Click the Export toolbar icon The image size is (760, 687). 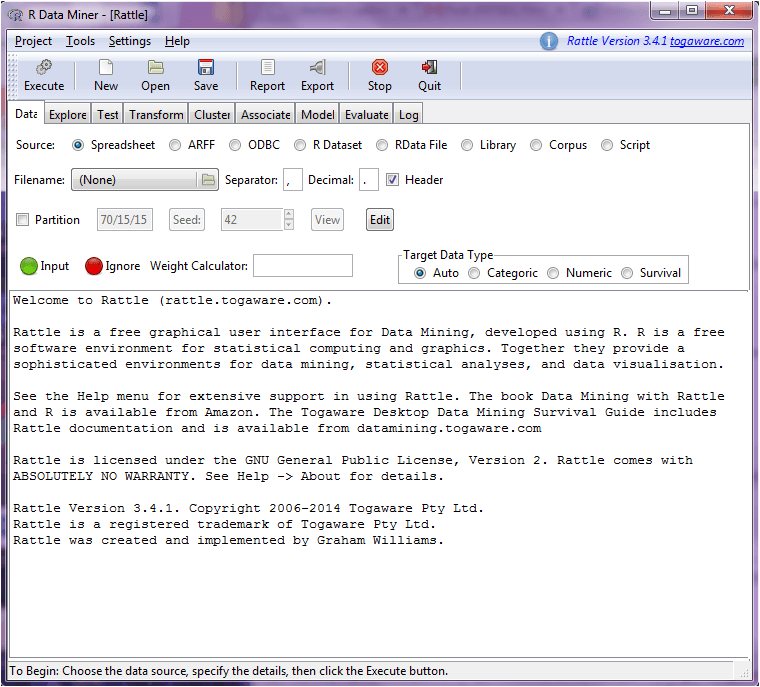[317, 68]
